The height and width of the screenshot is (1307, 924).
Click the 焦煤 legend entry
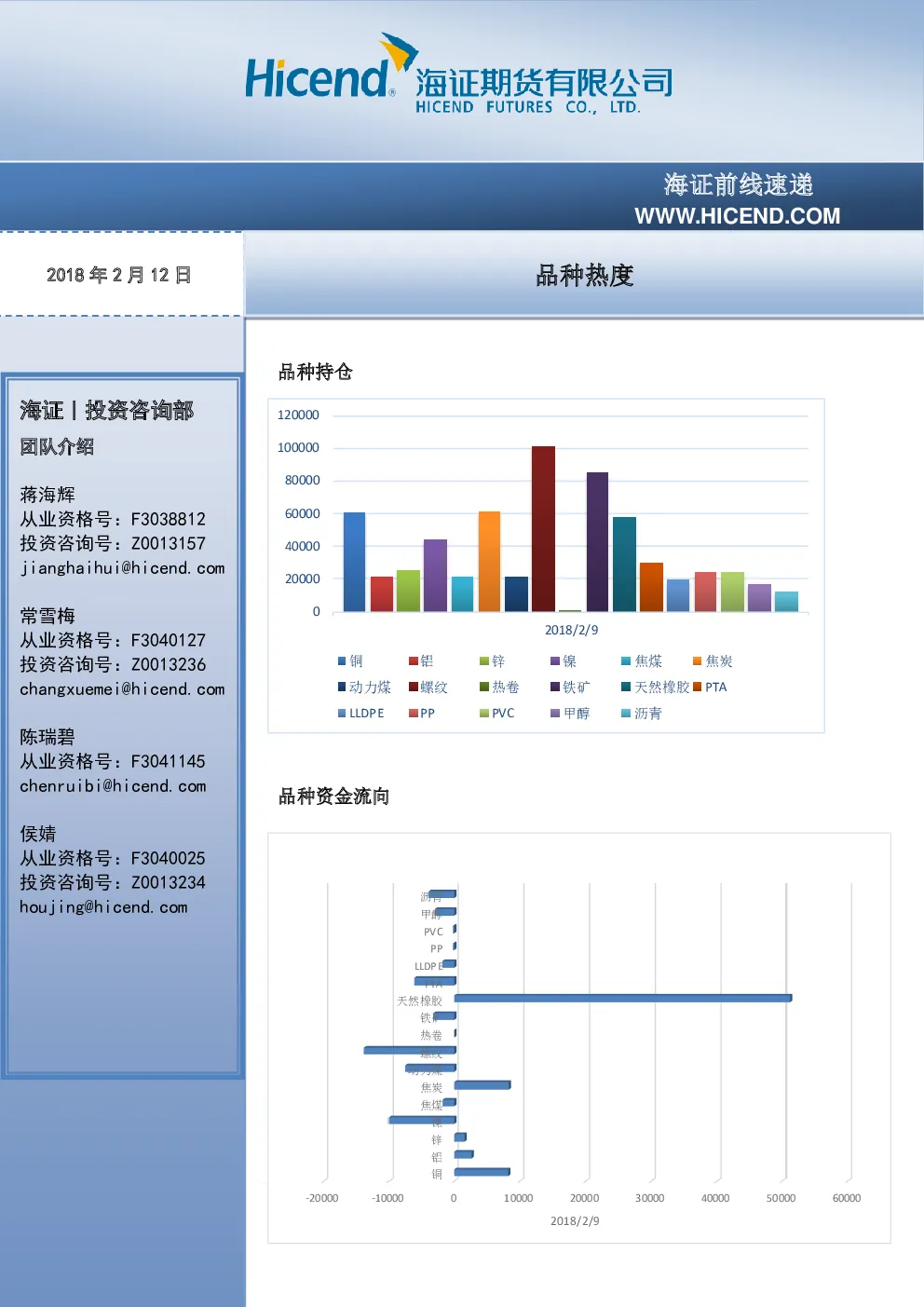click(x=642, y=661)
